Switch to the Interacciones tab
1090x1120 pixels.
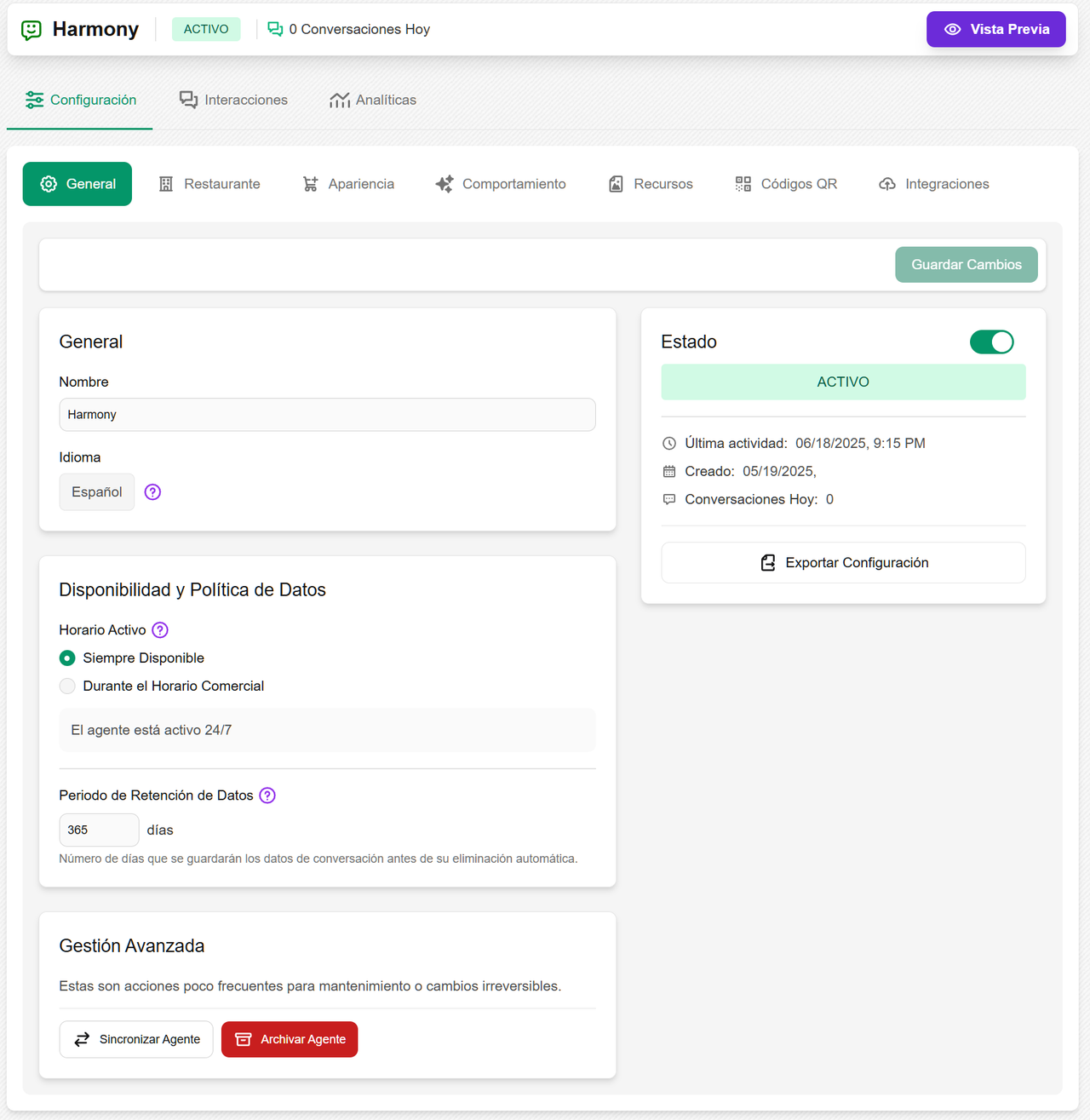click(233, 100)
